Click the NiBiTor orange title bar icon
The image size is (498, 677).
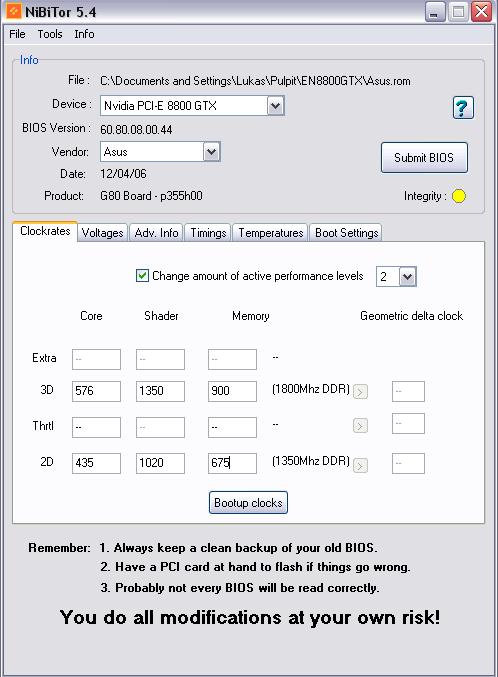click(x=13, y=11)
